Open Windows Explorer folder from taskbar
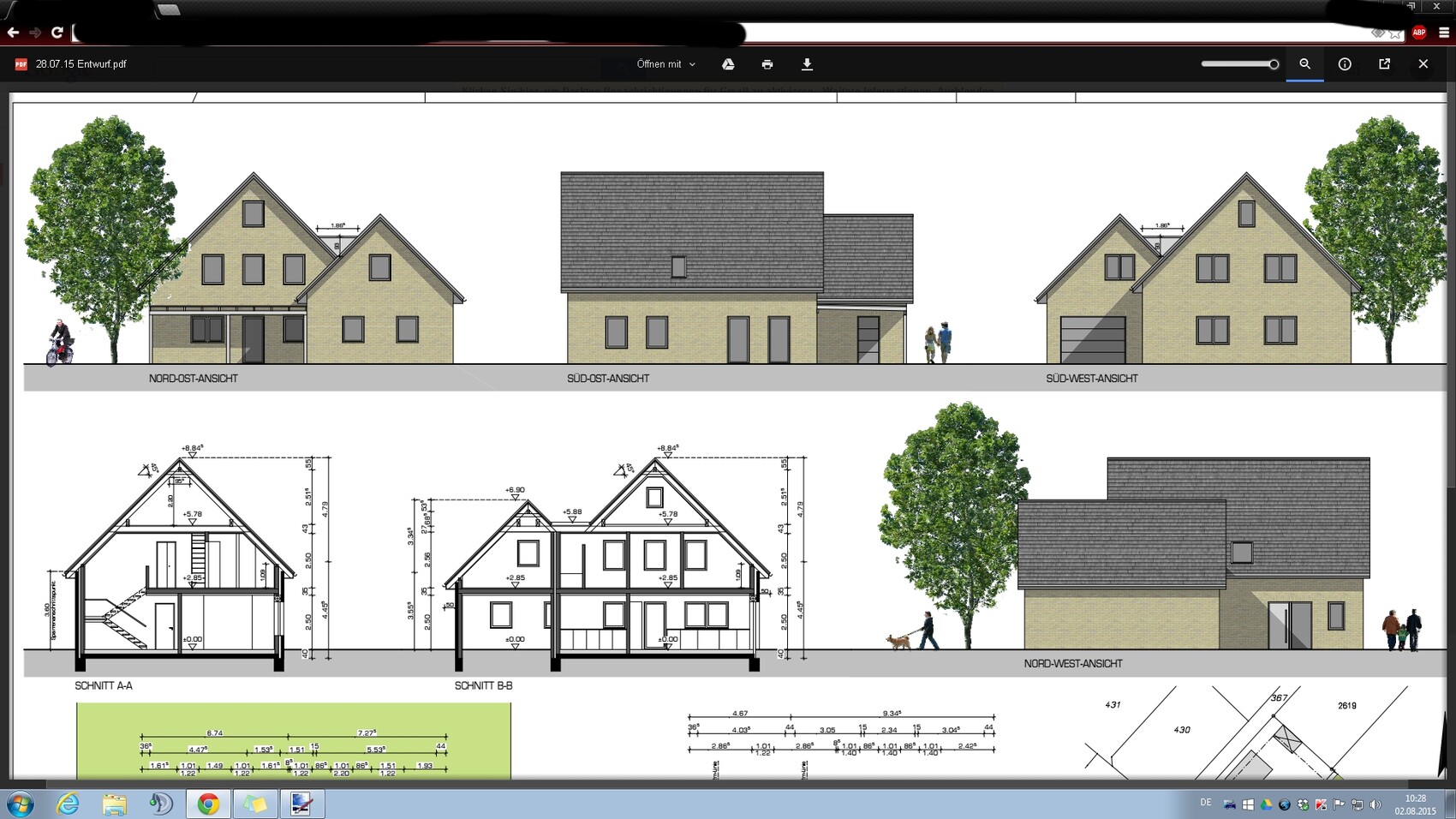Screen dimensions: 1456x819 114,804
